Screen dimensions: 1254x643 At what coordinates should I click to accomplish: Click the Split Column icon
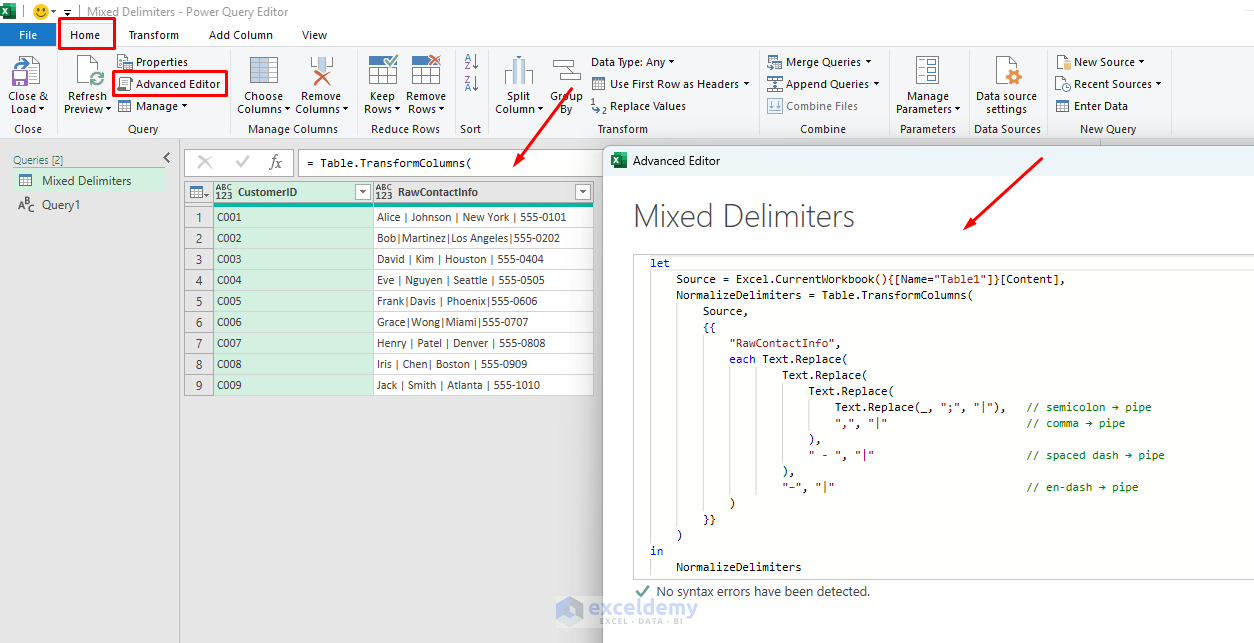tap(518, 71)
